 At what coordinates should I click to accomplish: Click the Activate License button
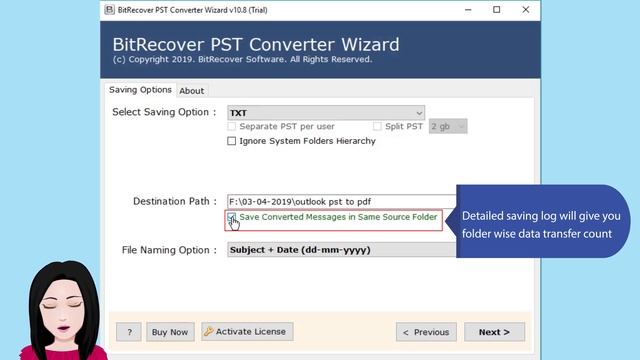(x=247, y=331)
